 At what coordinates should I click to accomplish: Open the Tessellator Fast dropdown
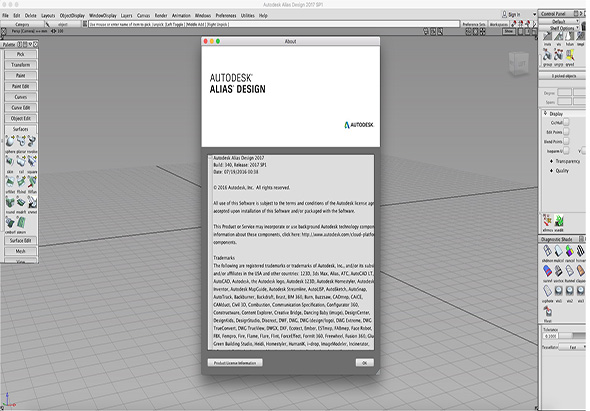572,347
